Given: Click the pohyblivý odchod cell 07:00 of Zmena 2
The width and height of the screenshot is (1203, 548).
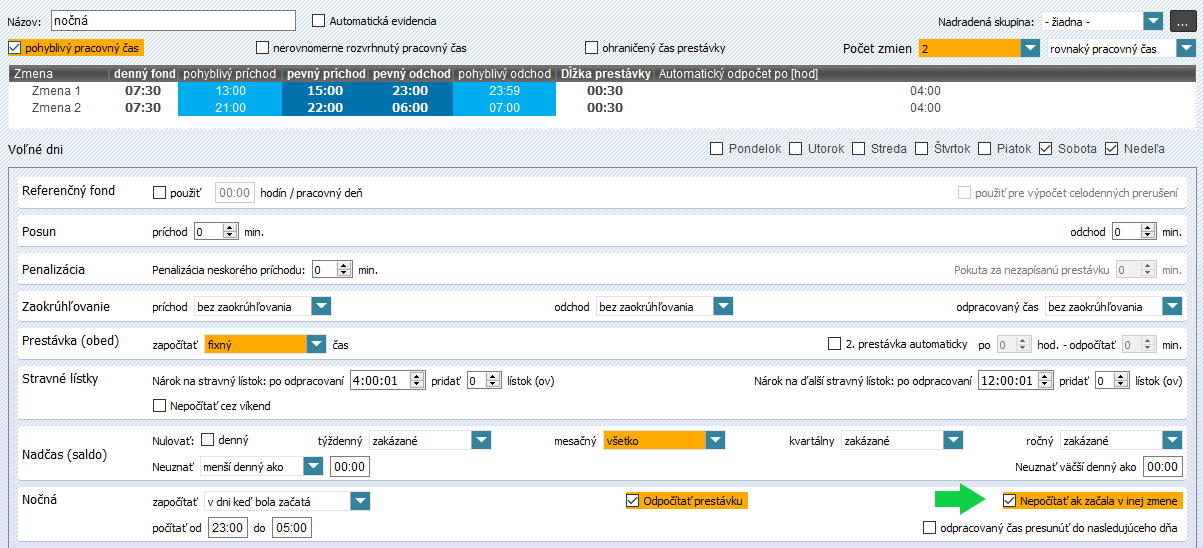Looking at the screenshot, I should (504, 108).
